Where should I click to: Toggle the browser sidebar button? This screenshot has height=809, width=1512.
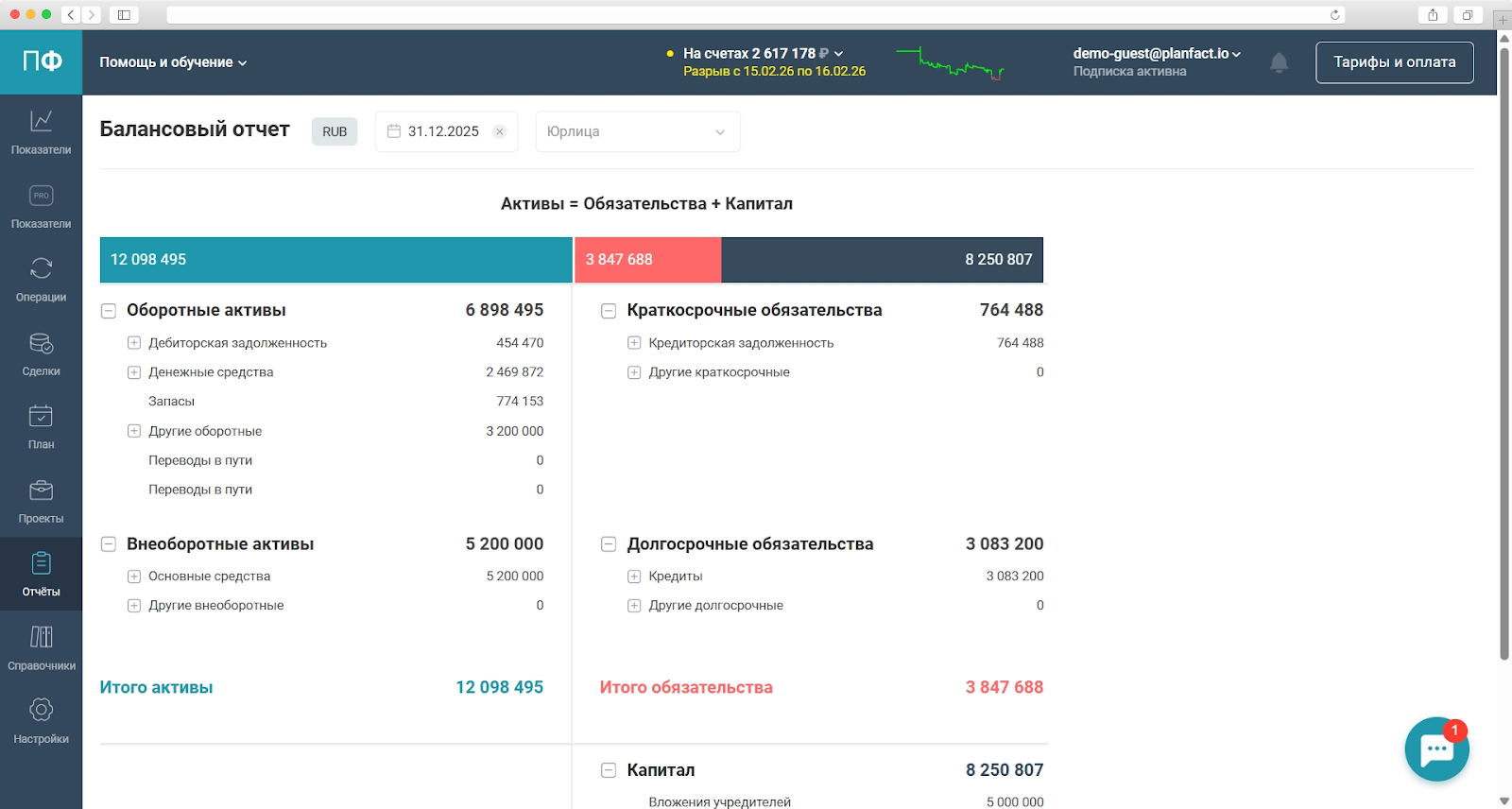point(124,14)
